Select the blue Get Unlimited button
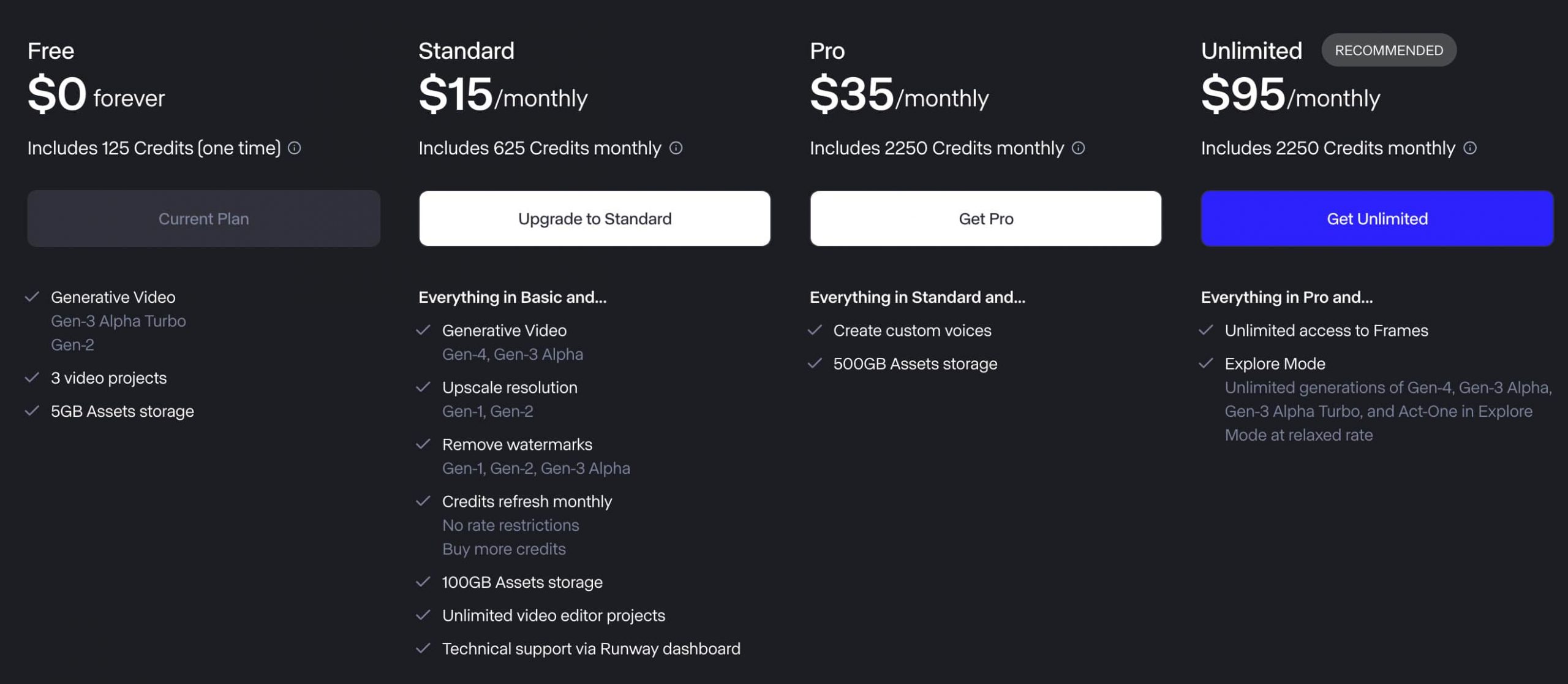This screenshot has width=1568, height=684. click(x=1377, y=219)
